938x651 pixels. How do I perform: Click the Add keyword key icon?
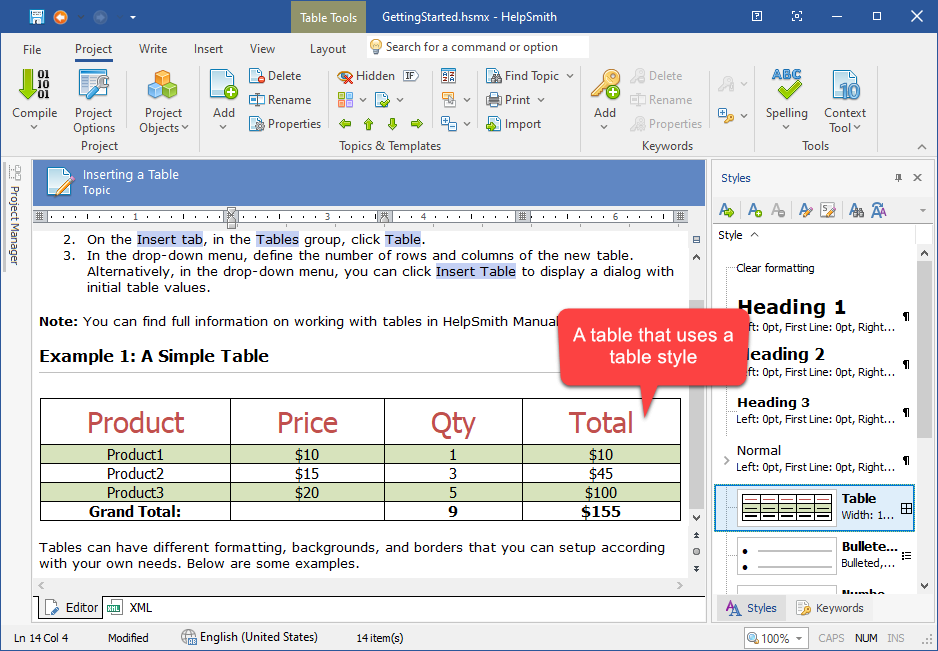605,84
